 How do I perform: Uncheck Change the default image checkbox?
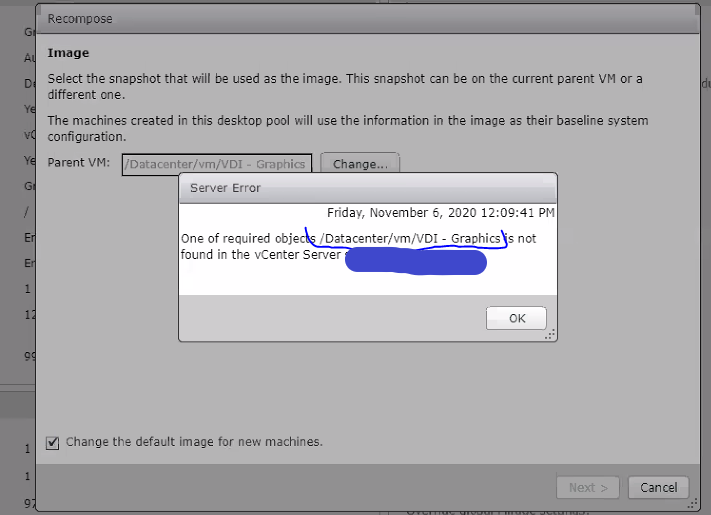[53, 442]
